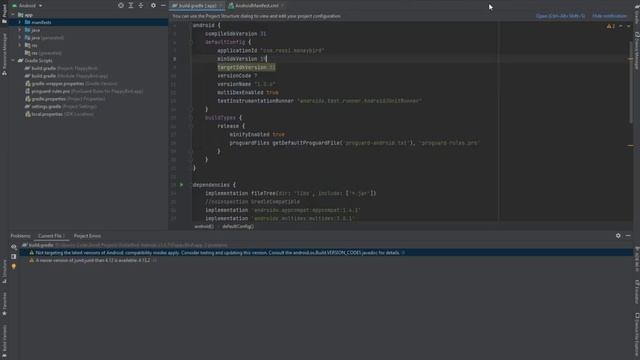Fold the defaultConfig block gutter marker
The width and height of the screenshot is (640, 360).
tap(191, 42)
